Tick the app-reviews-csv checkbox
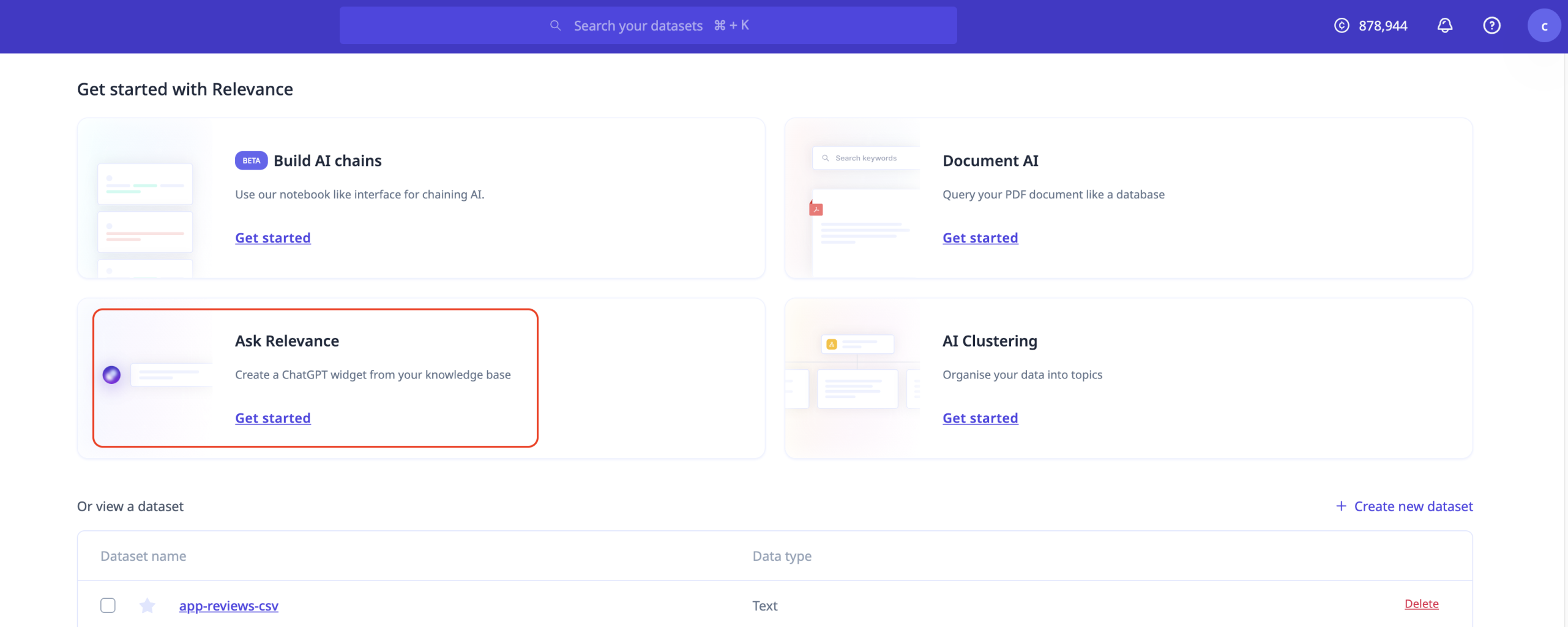1568x627 pixels. click(x=108, y=606)
